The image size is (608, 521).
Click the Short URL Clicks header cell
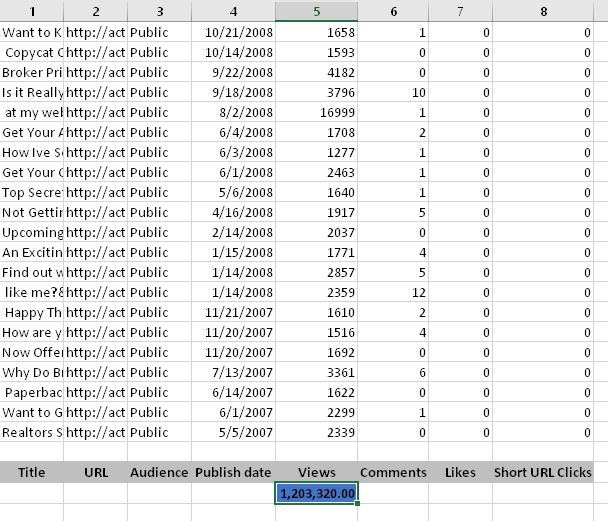[543, 472]
